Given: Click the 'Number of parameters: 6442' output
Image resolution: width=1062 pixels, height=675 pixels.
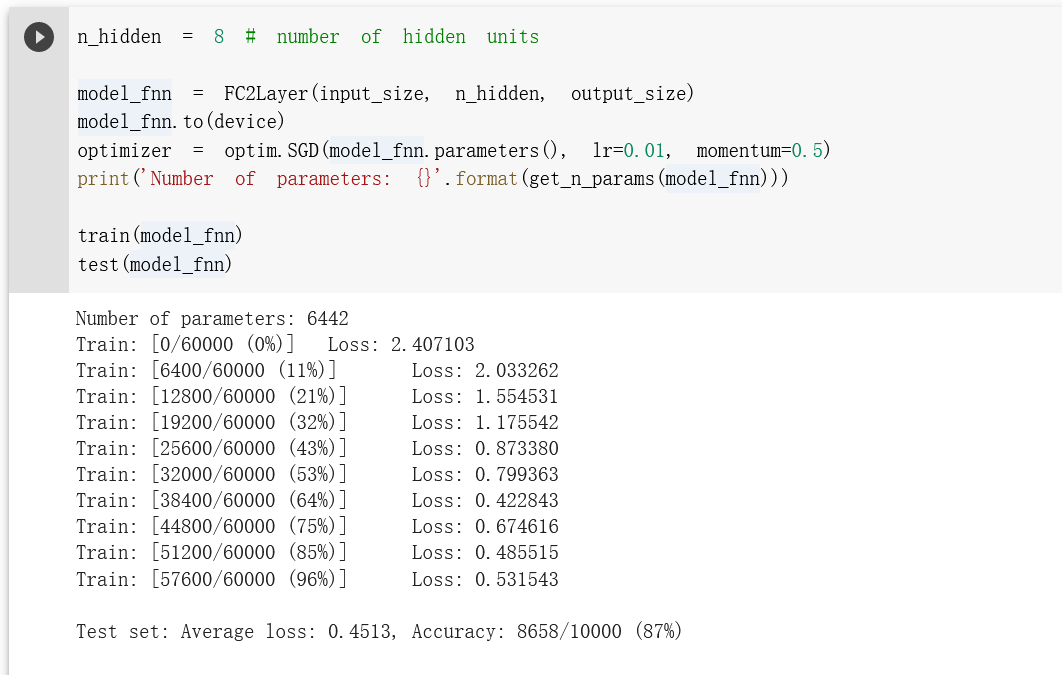Looking at the screenshot, I should point(212,319).
